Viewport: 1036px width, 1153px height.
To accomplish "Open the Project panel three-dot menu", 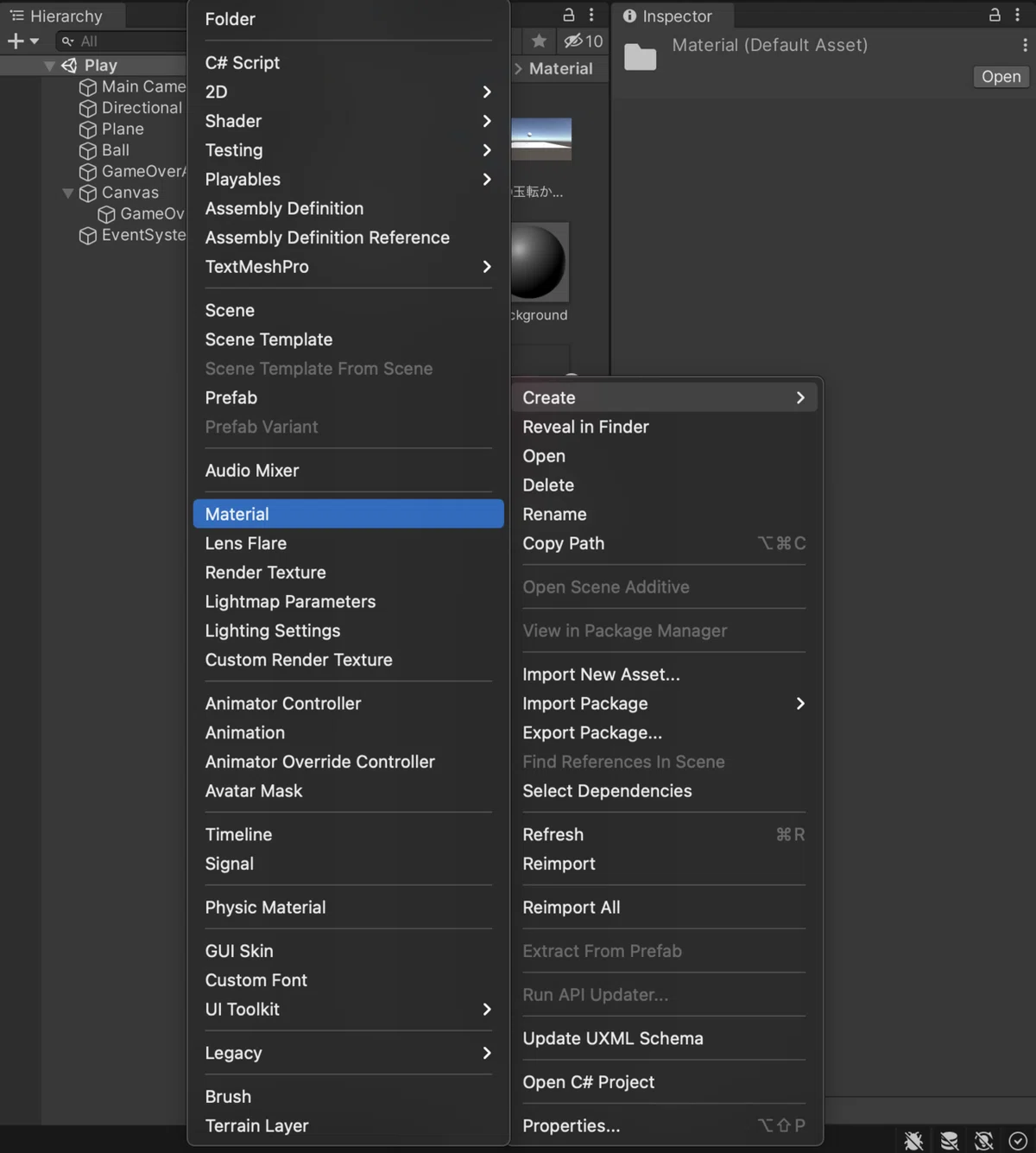I will (591, 15).
